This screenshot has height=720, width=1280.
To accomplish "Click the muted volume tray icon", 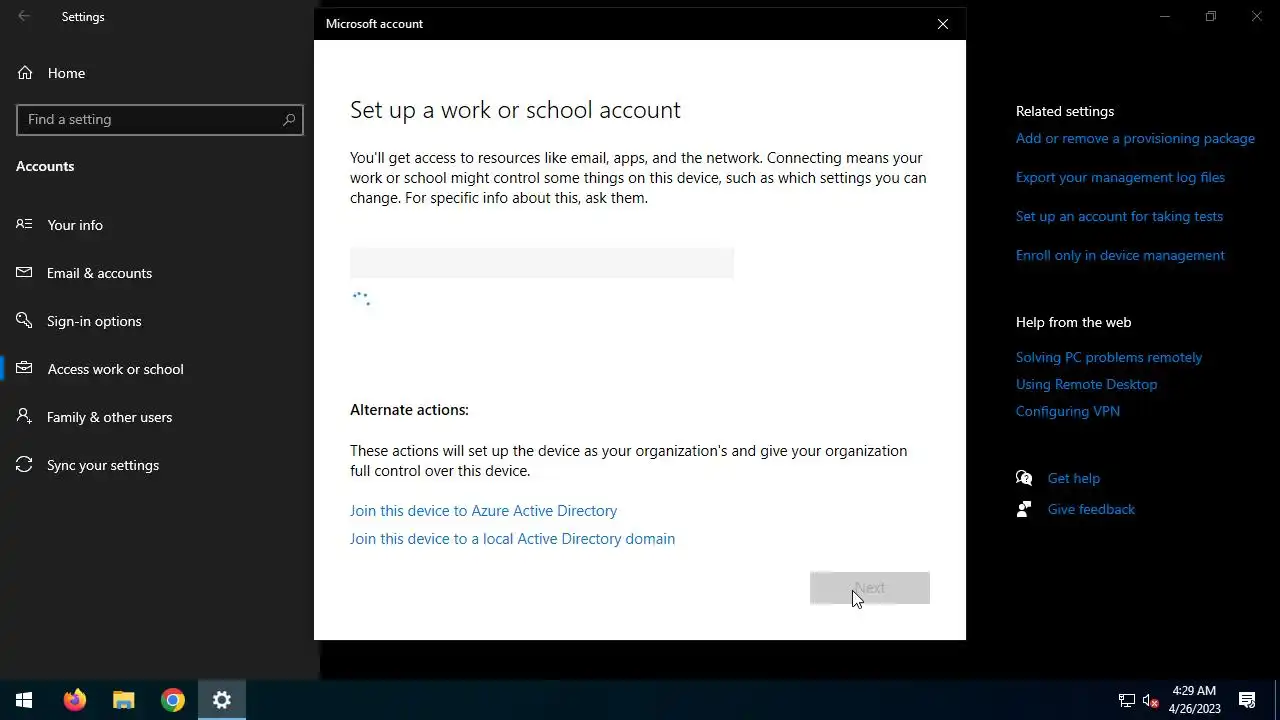I will click(1150, 700).
